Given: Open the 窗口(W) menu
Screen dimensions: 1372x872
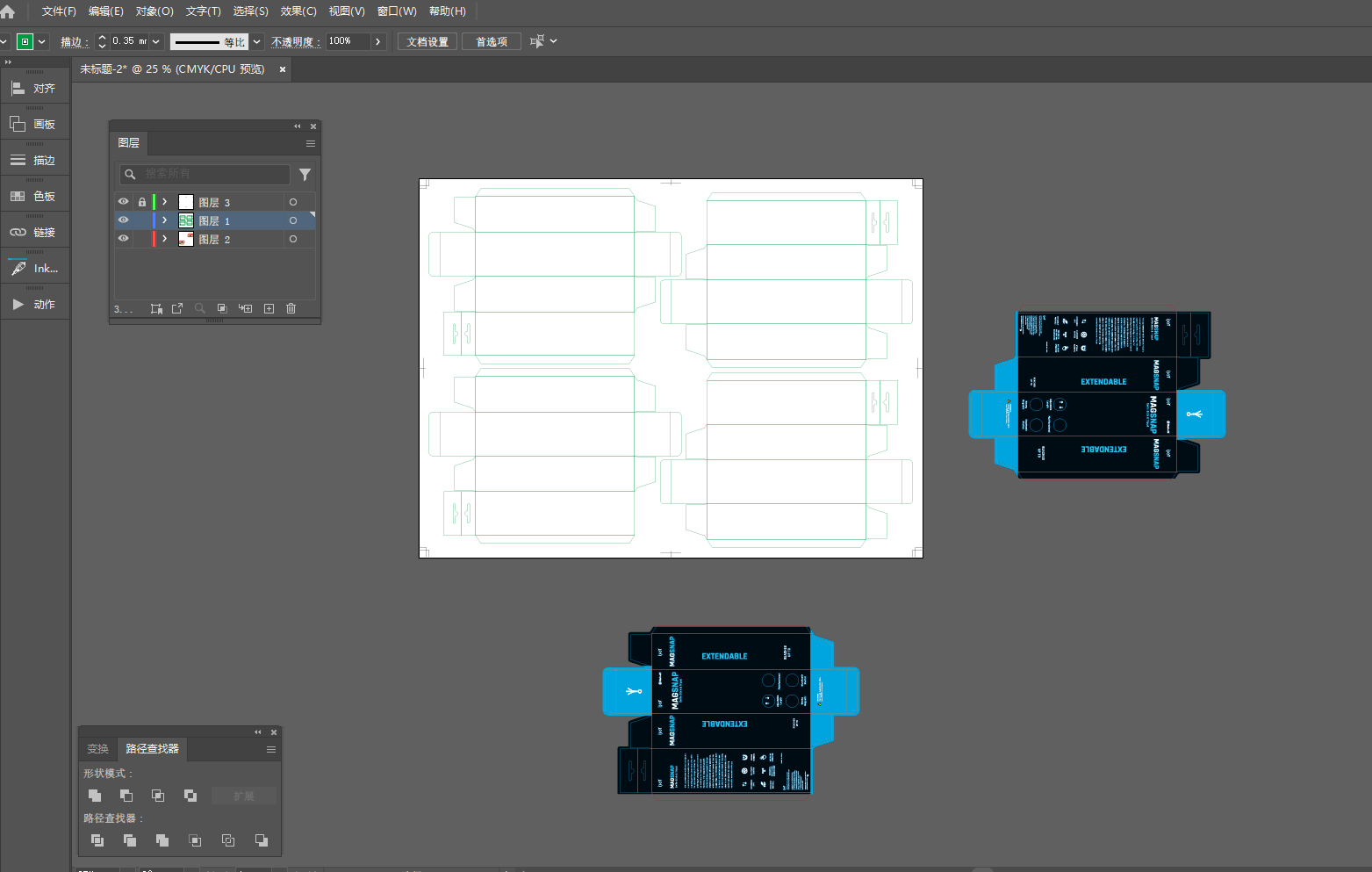Looking at the screenshot, I should tap(397, 11).
